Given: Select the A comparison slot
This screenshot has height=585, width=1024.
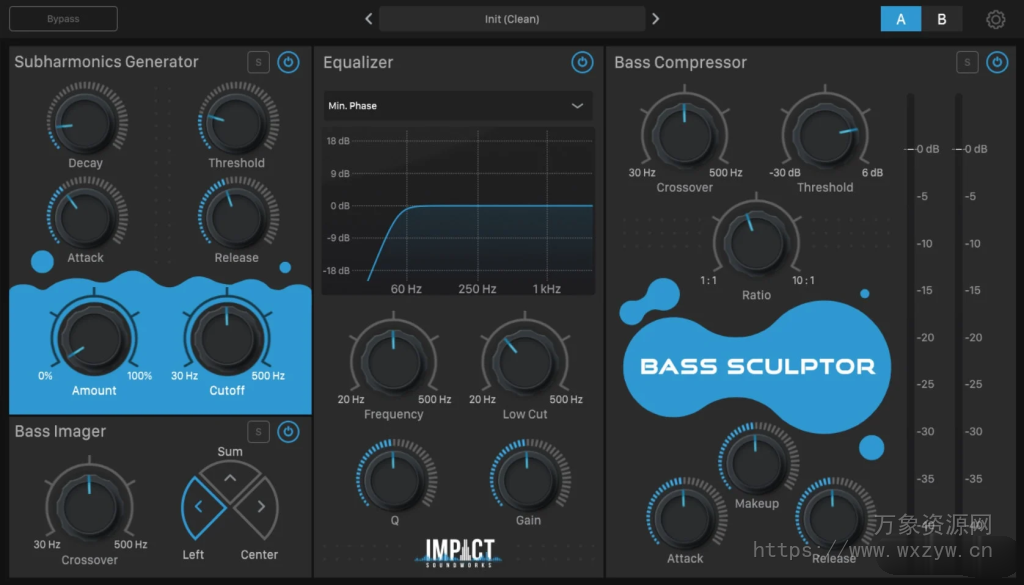Looking at the screenshot, I should point(900,18).
